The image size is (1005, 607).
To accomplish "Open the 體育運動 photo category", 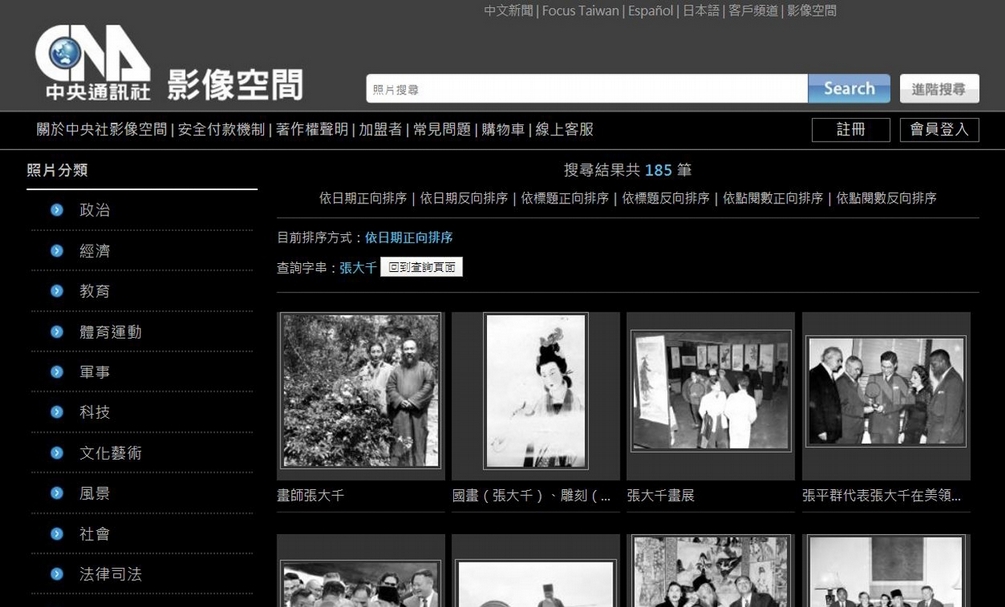I will click(110, 331).
